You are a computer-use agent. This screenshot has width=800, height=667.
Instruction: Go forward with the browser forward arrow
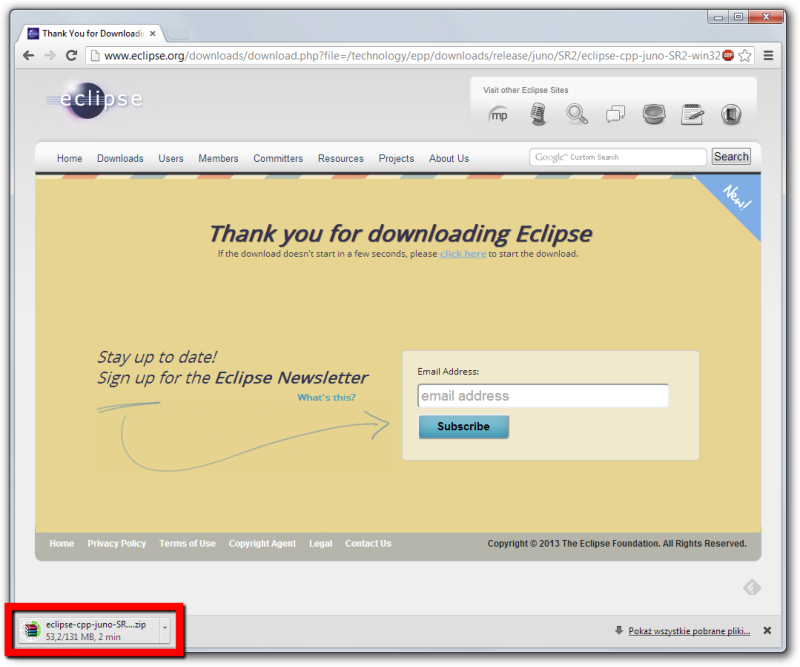[x=50, y=55]
